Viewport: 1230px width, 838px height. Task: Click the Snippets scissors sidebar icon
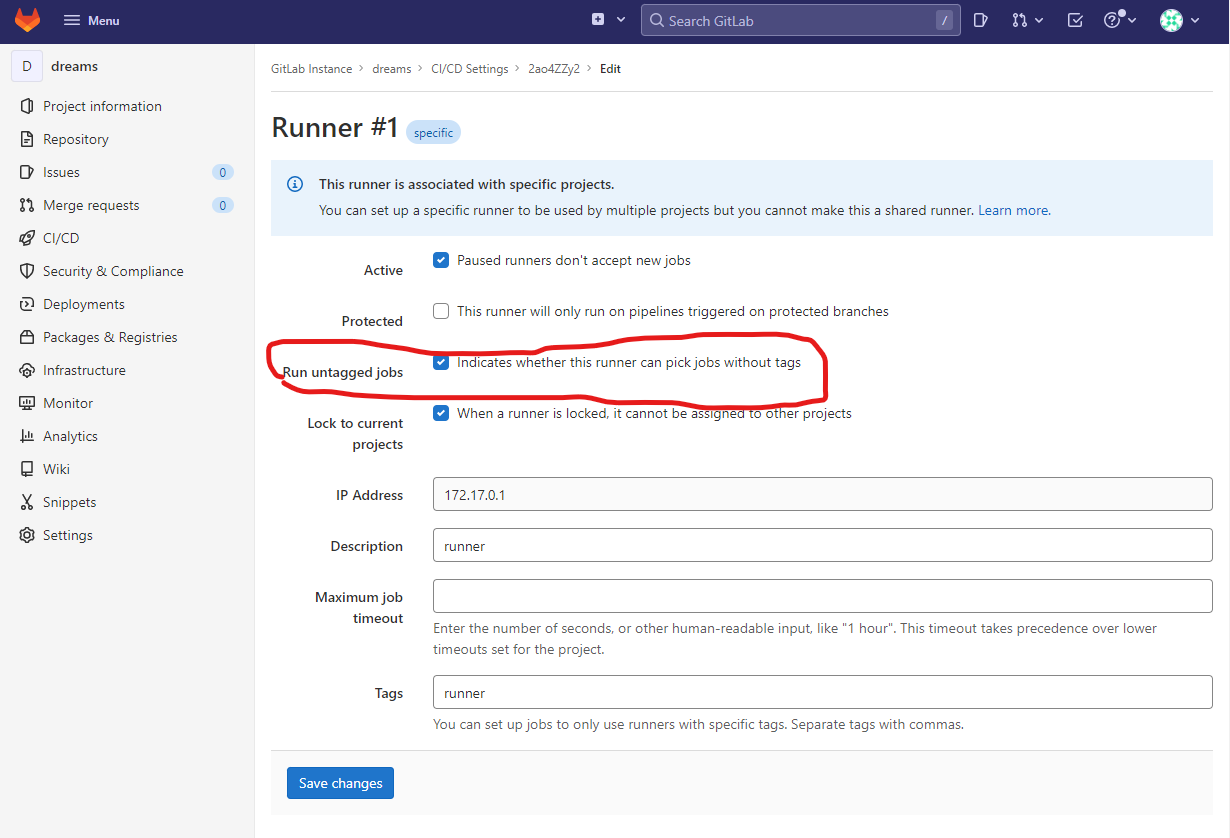26,502
